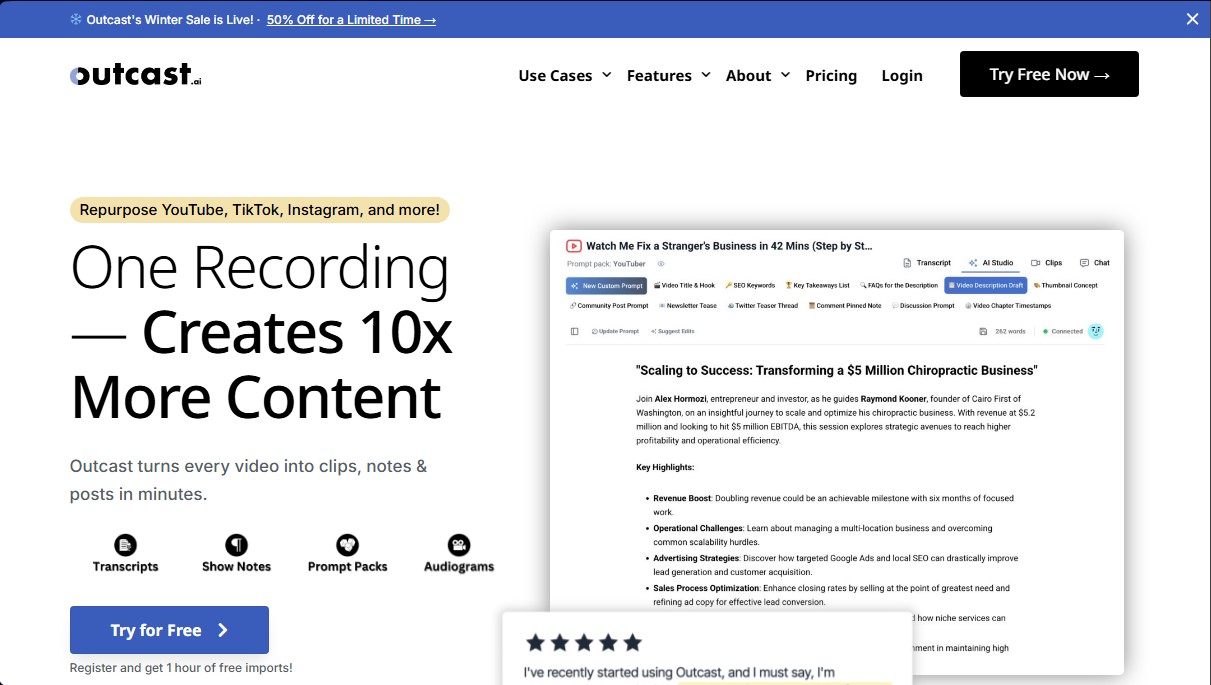
Task: Select FAQs for the Description prompt
Action: click(x=898, y=285)
